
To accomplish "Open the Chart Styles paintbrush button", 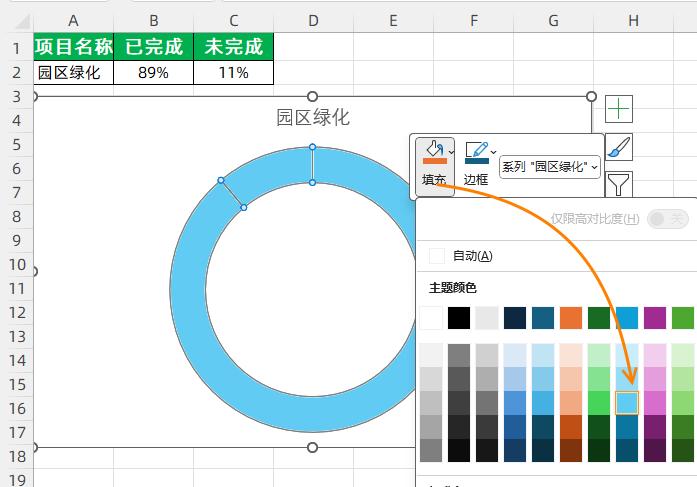I will [619, 147].
